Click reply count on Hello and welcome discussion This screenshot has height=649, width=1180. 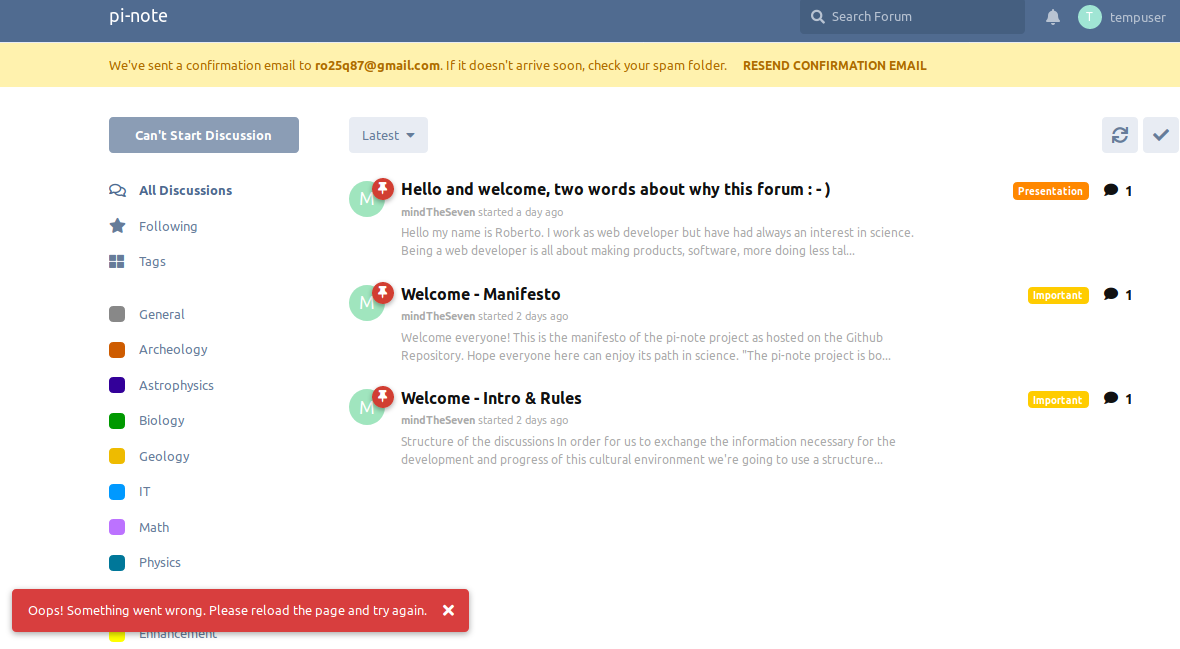click(x=1118, y=190)
